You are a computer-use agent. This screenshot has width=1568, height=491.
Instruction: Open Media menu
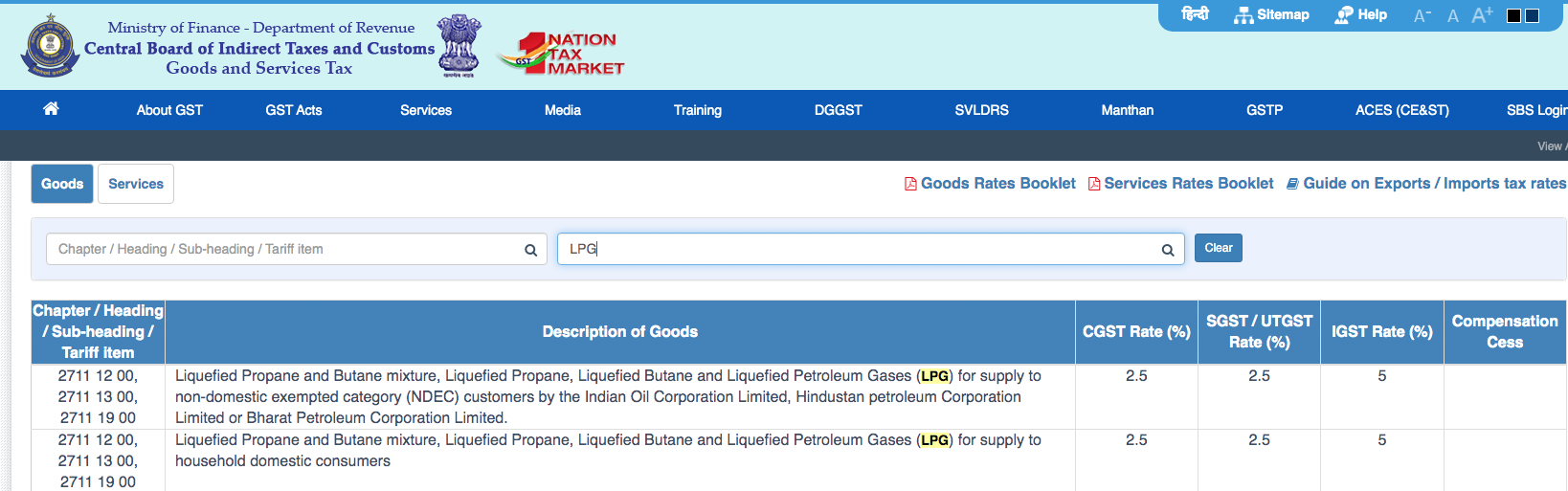tap(563, 110)
